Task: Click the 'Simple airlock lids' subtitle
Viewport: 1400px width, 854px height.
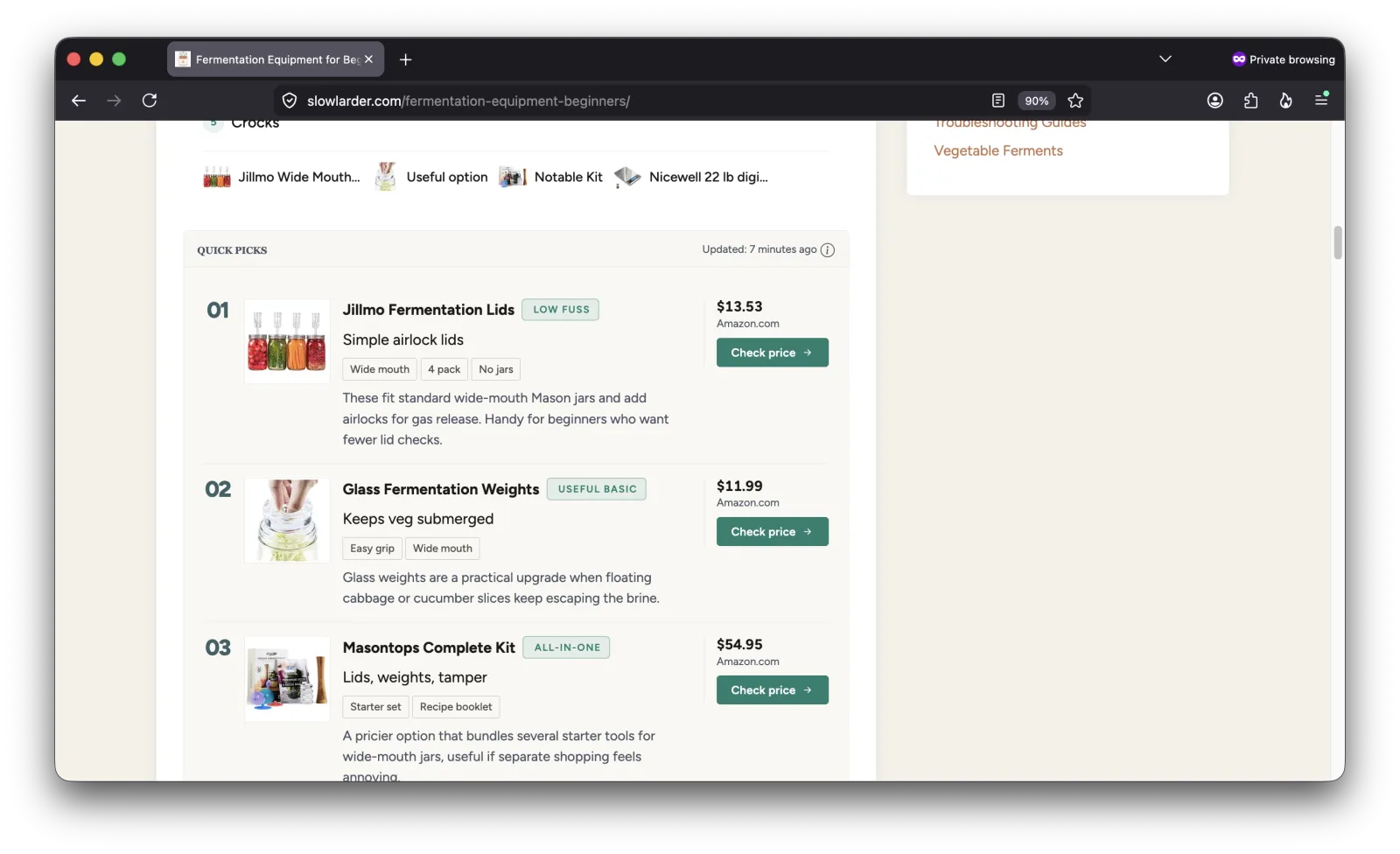Action: coord(403,339)
